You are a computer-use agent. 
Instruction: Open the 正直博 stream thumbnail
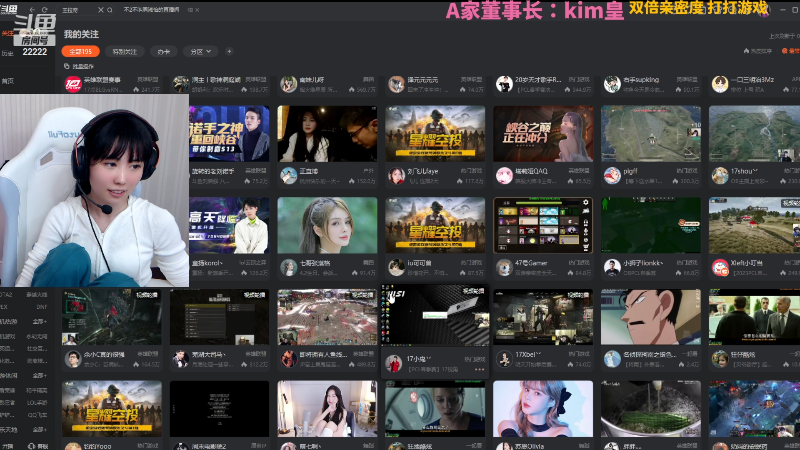point(327,134)
